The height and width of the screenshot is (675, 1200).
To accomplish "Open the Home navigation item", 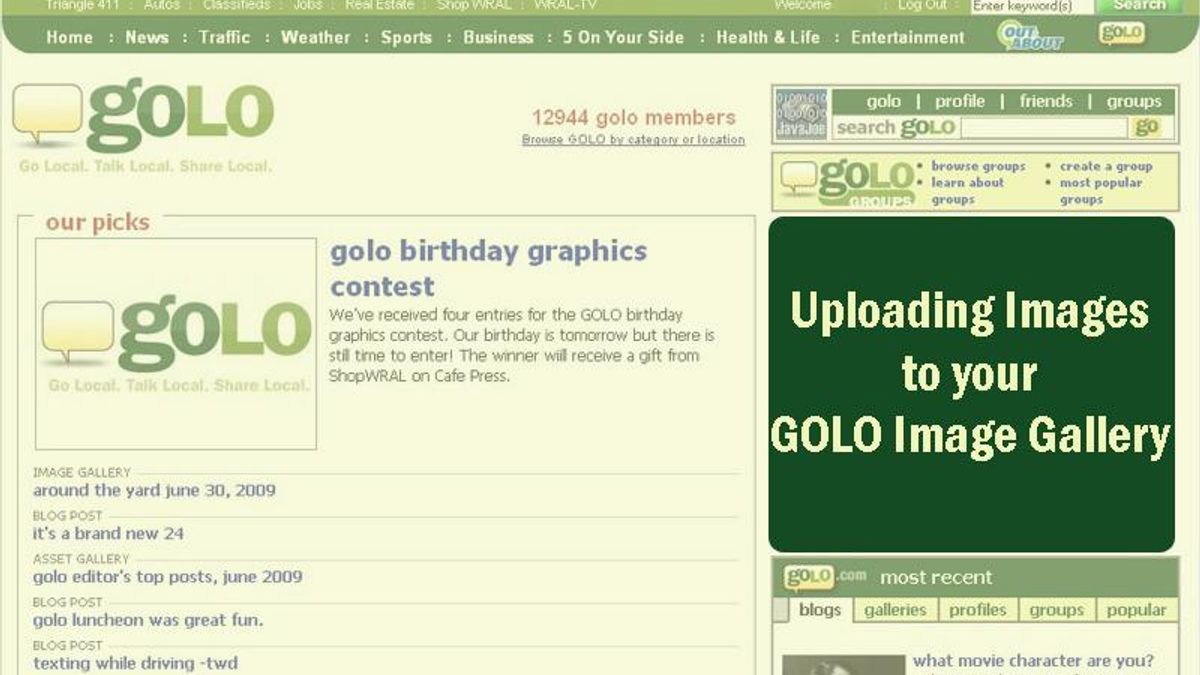I will click(x=69, y=37).
